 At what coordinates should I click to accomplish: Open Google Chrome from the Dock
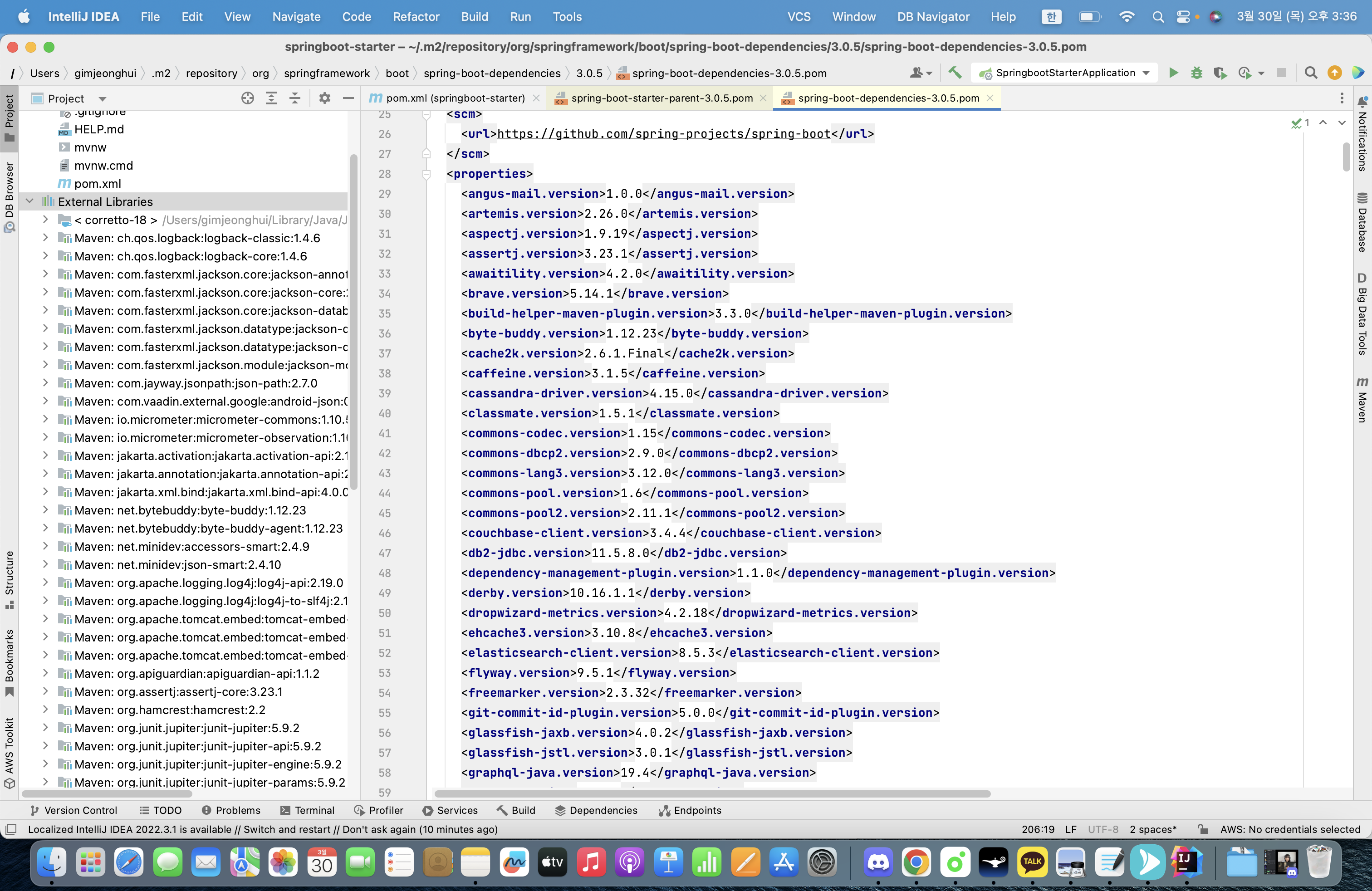pyautogui.click(x=916, y=863)
